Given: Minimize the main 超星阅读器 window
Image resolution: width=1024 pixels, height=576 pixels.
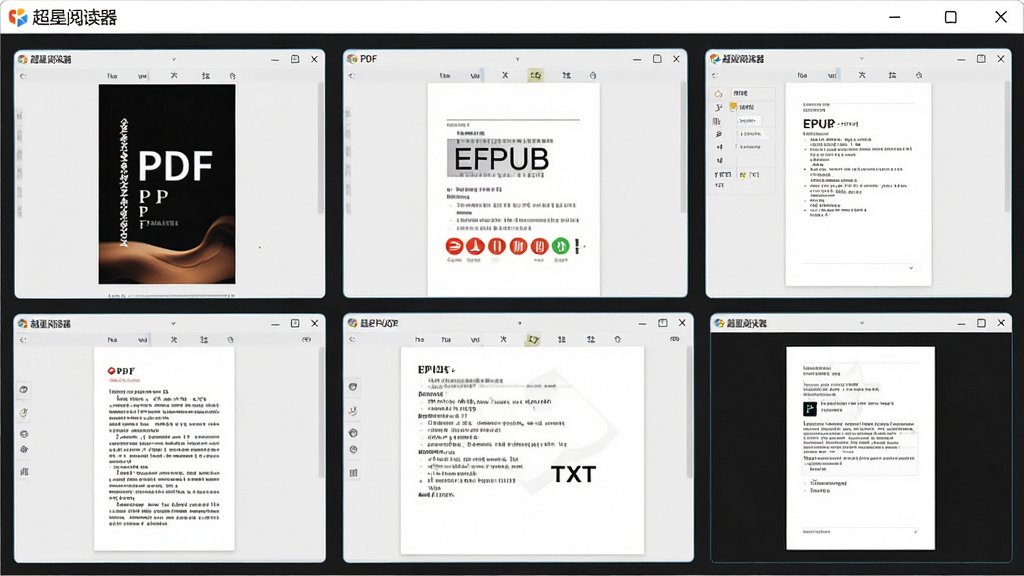Looking at the screenshot, I should pos(895,17).
